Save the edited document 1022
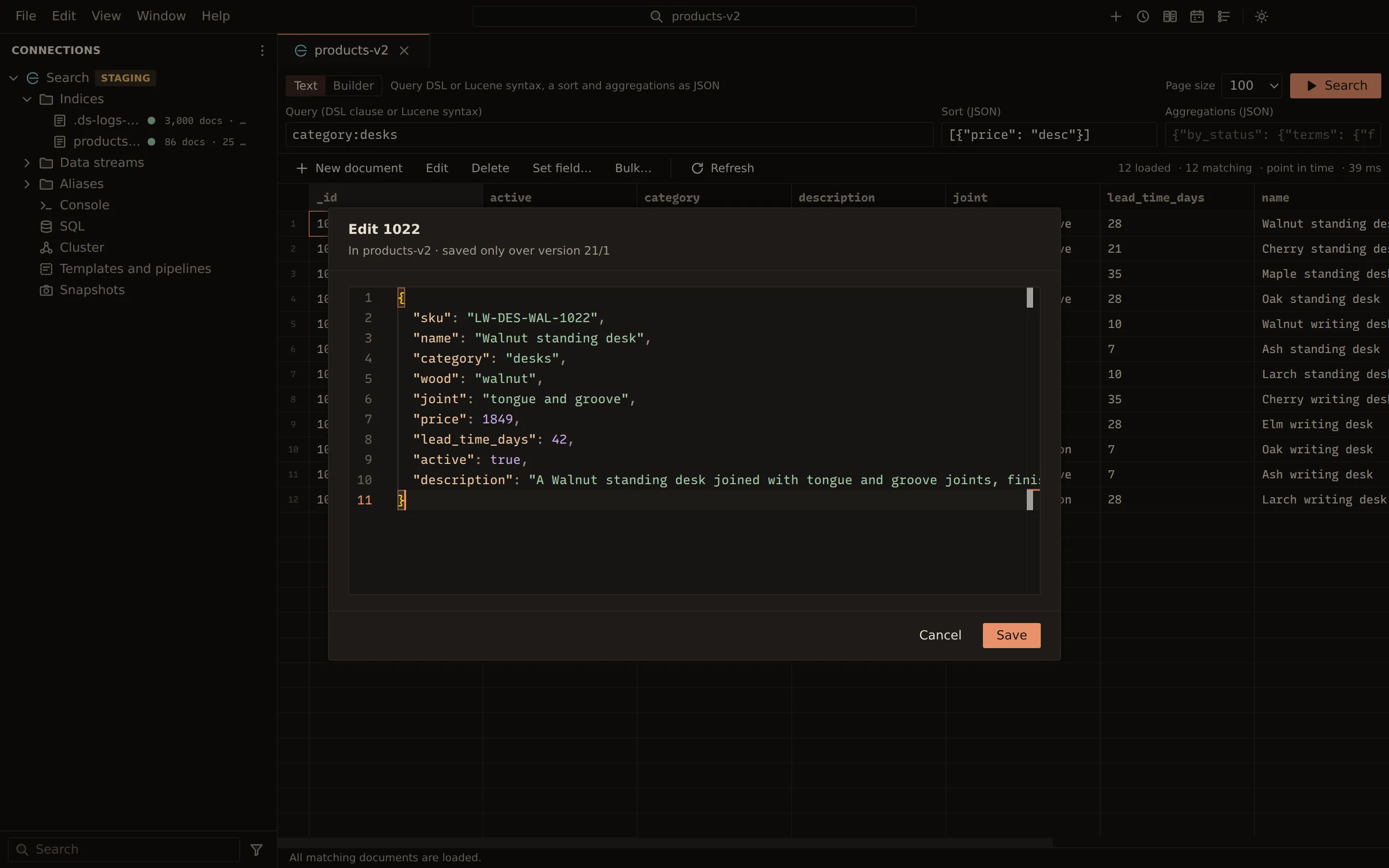The height and width of the screenshot is (868, 1389). coord(1011,636)
